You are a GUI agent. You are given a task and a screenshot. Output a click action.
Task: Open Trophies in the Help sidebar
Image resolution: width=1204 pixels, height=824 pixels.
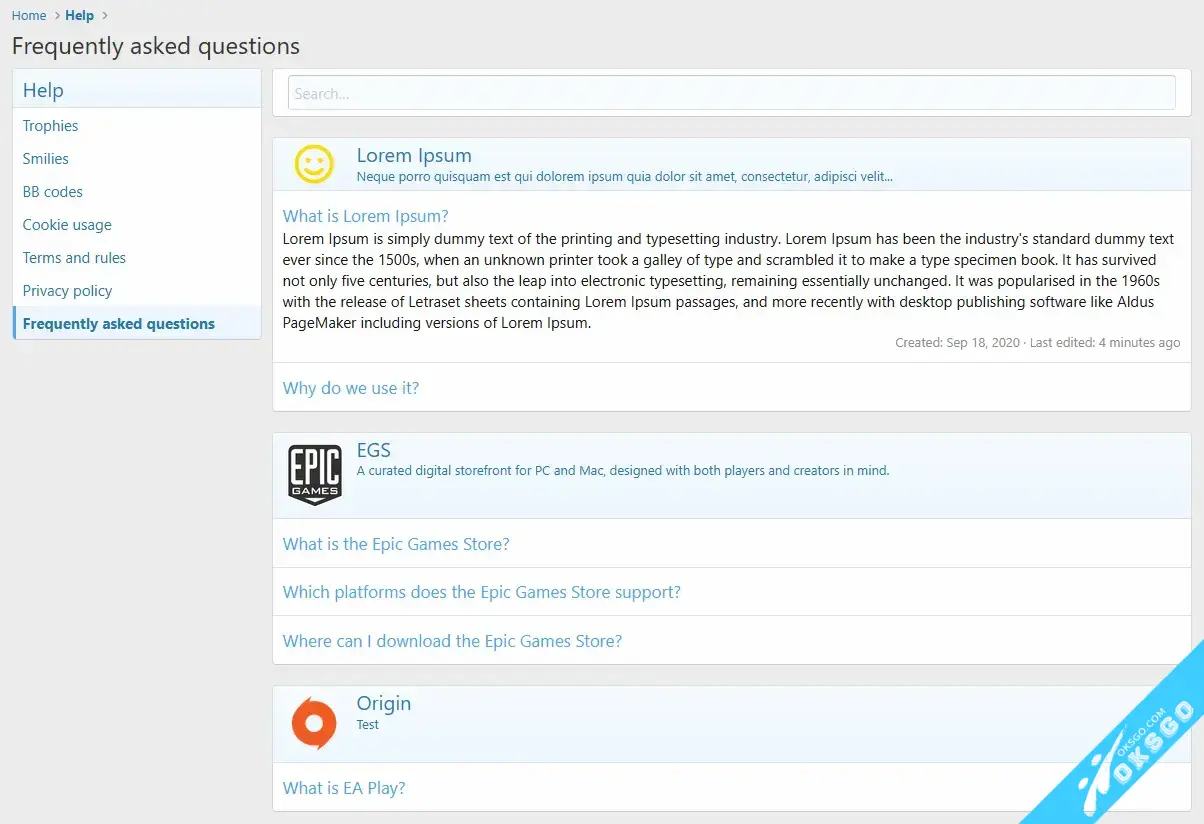coord(51,126)
